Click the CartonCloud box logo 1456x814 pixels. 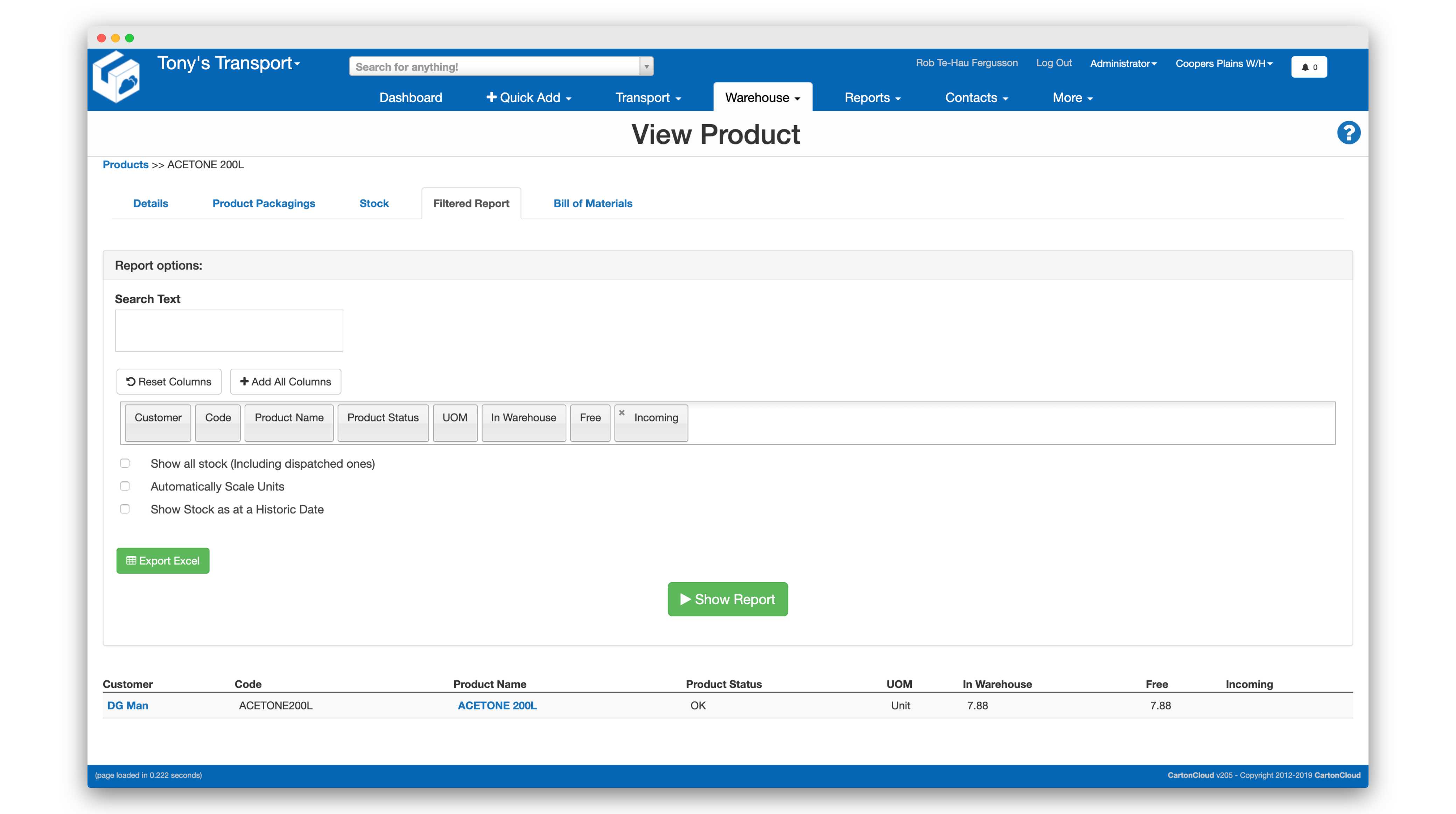click(x=116, y=77)
